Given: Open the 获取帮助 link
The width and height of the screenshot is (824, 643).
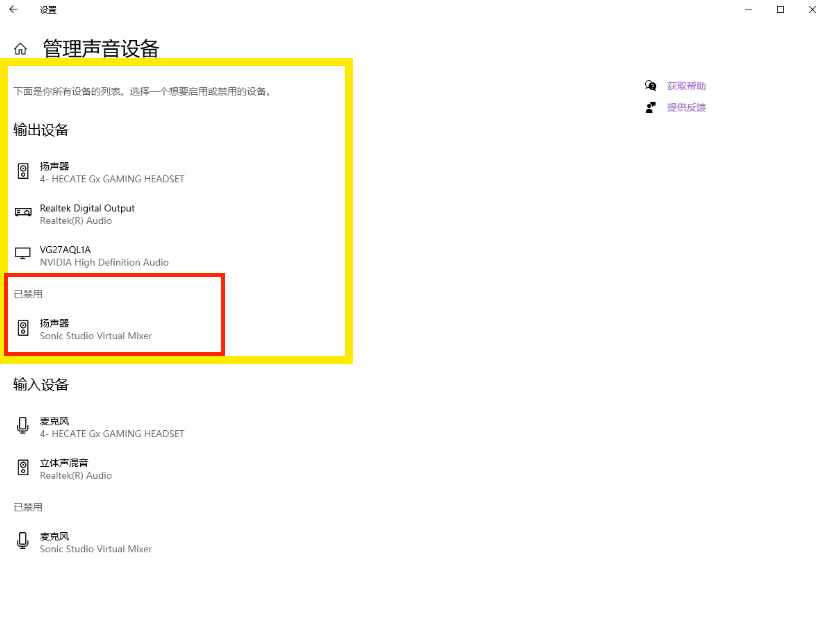Looking at the screenshot, I should point(685,85).
